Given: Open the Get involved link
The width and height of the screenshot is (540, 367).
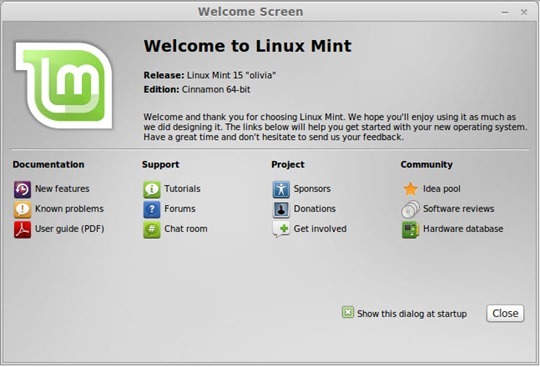Looking at the screenshot, I should point(320,229).
